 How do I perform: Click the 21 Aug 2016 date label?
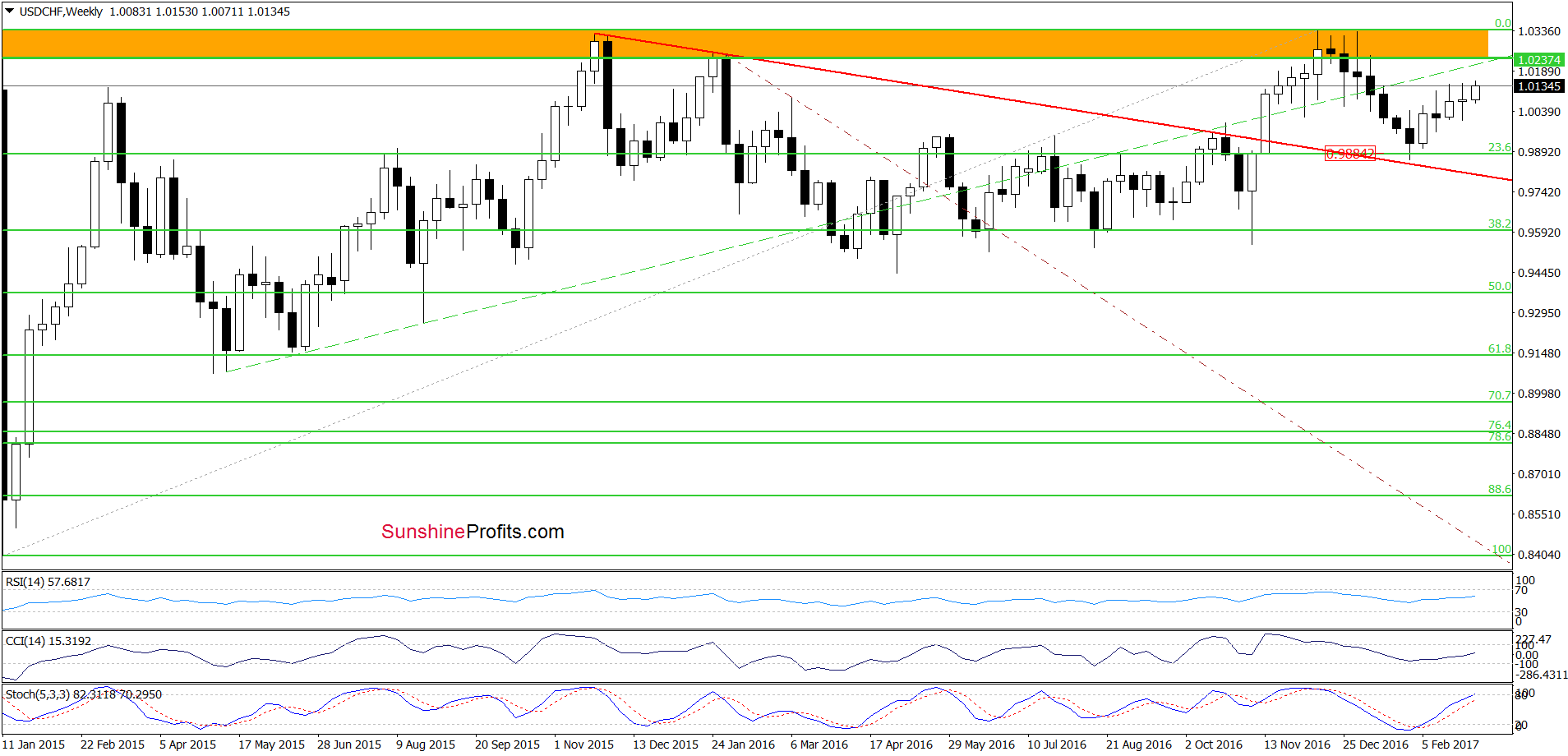(1139, 744)
